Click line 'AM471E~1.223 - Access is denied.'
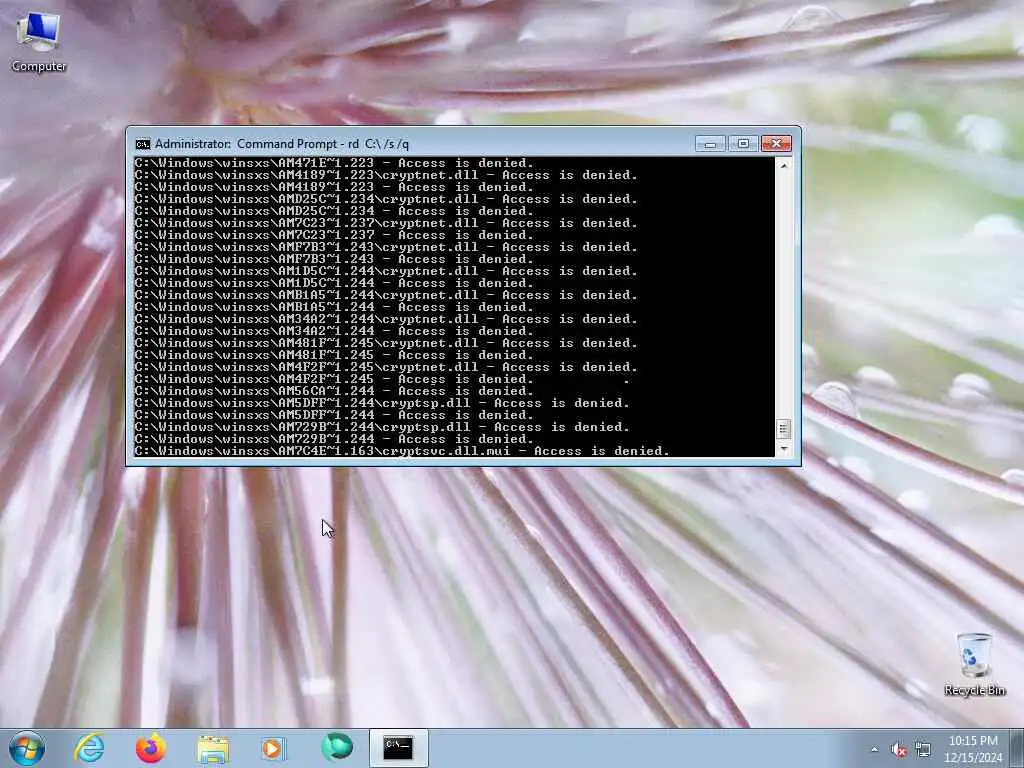The image size is (1024, 768). (334, 163)
